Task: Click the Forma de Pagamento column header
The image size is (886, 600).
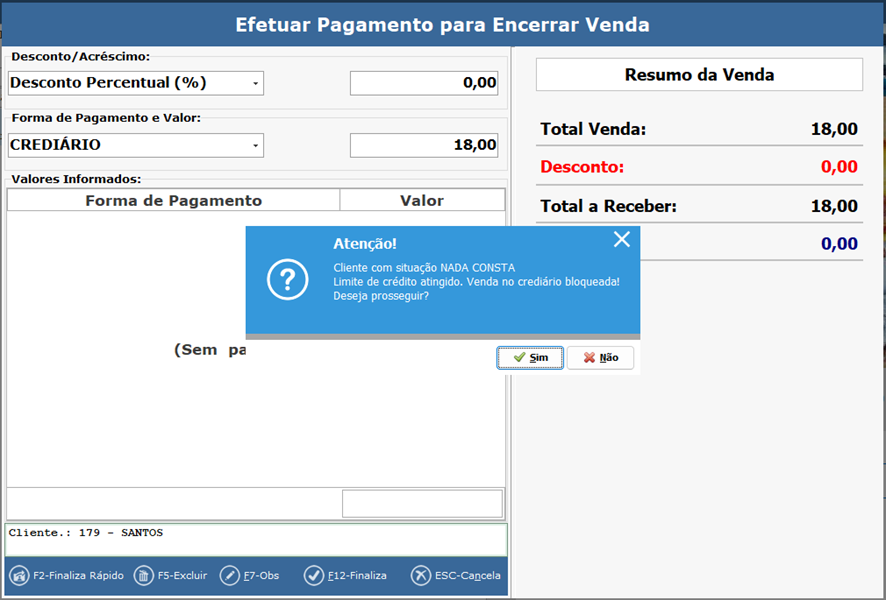Action: [173, 200]
